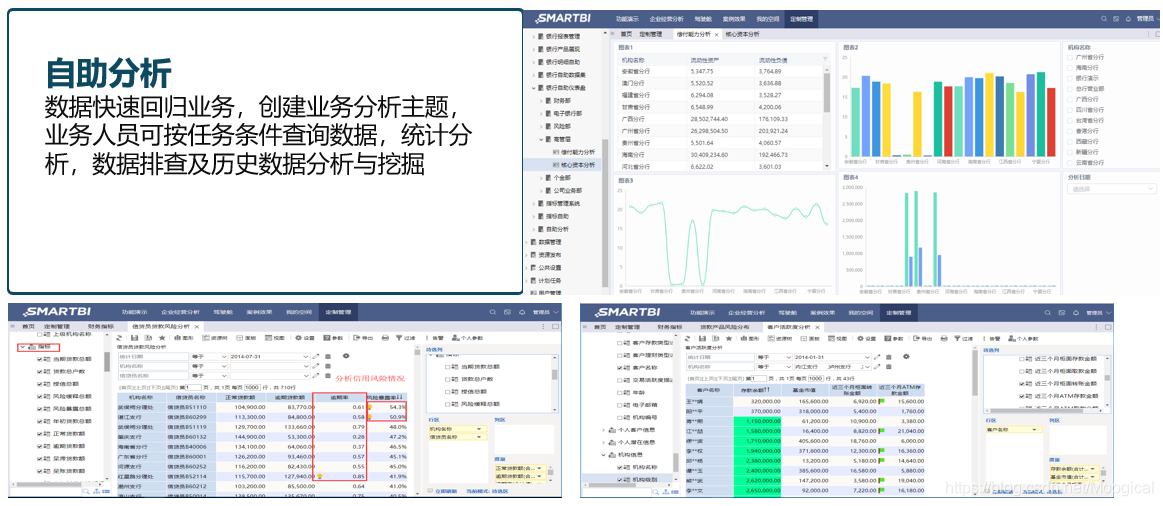Viewport: 1163px width, 506px height.
Task: Open 机构名称 dropdown arrow in loan risk 行区
Action: (479, 429)
